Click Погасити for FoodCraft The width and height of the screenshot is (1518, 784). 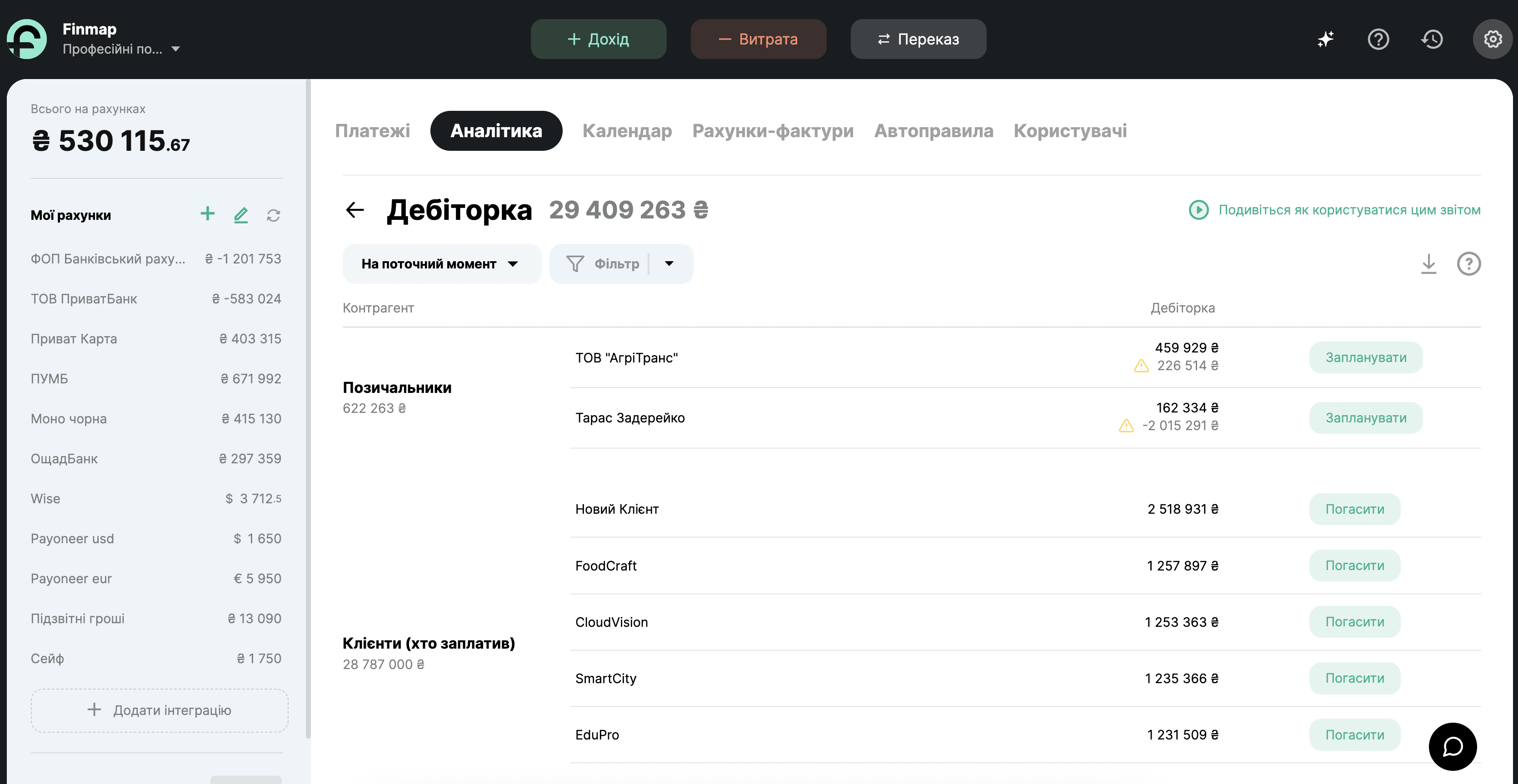[1355, 566]
